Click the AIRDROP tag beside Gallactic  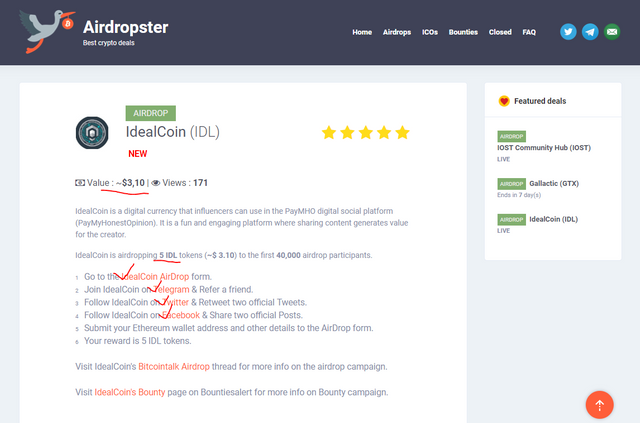(511, 184)
